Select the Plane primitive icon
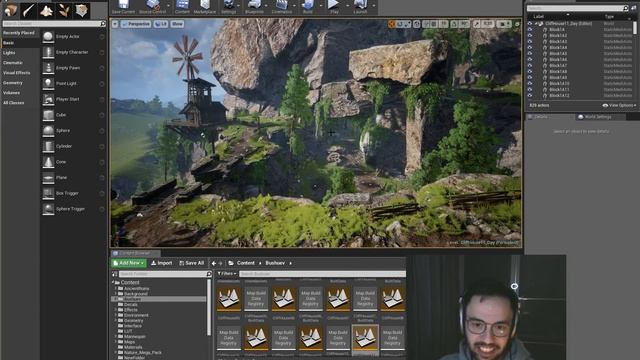This screenshot has height=360, width=640. tap(48, 178)
